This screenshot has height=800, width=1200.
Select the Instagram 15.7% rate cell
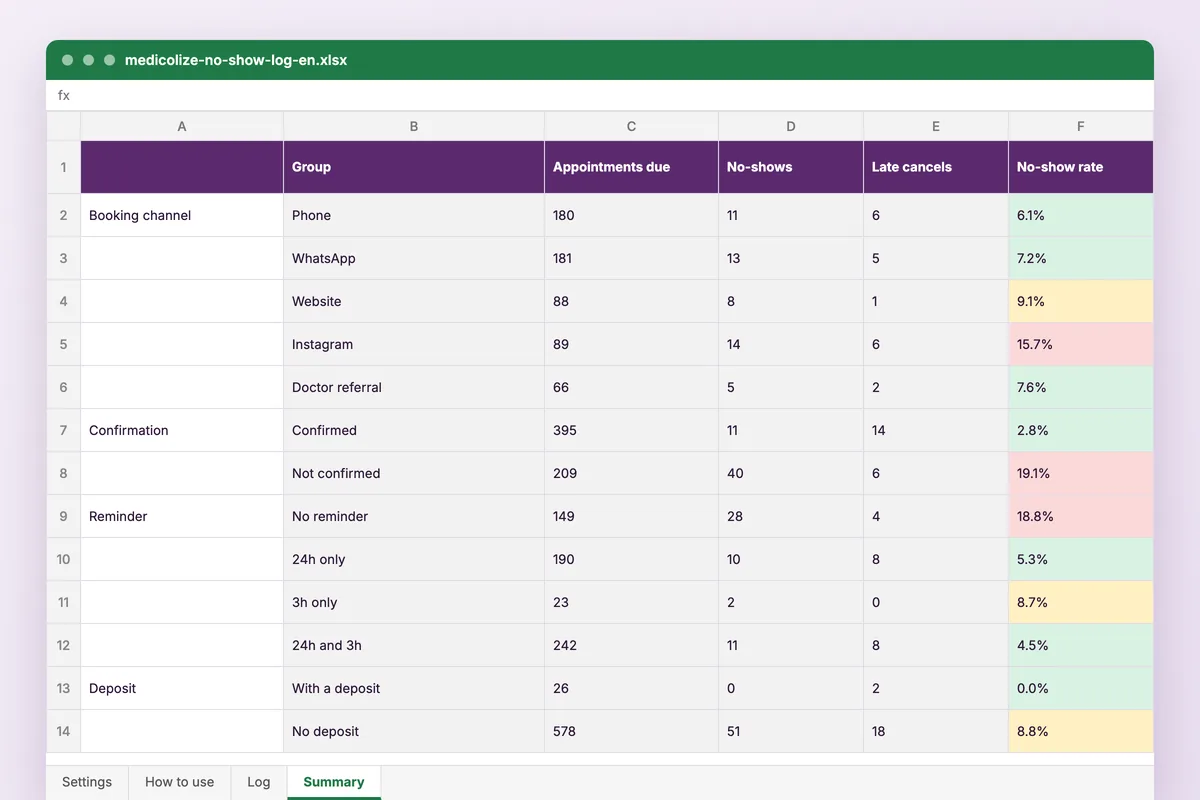coord(1081,344)
